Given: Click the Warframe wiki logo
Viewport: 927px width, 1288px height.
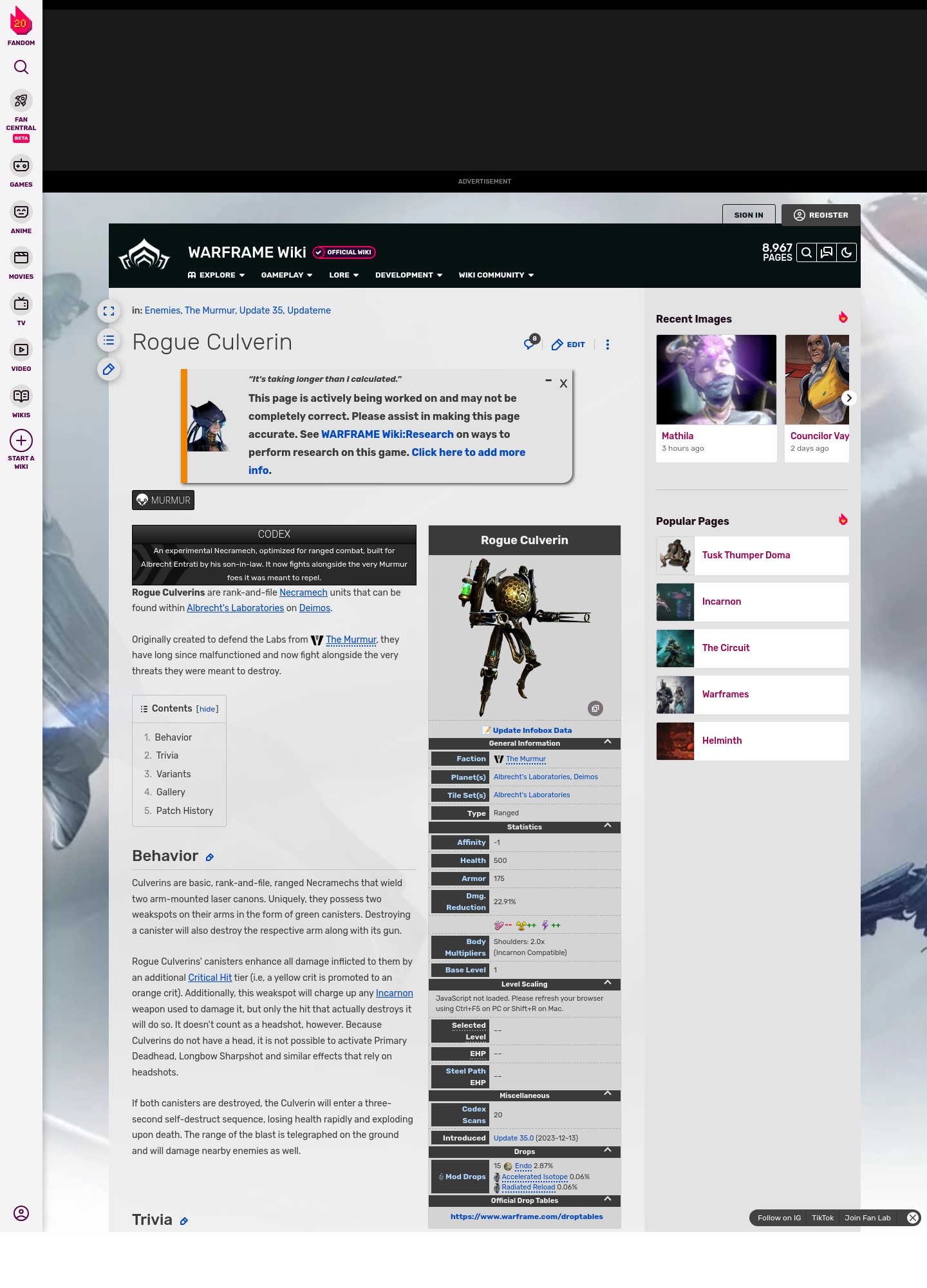Looking at the screenshot, I should click(x=144, y=254).
